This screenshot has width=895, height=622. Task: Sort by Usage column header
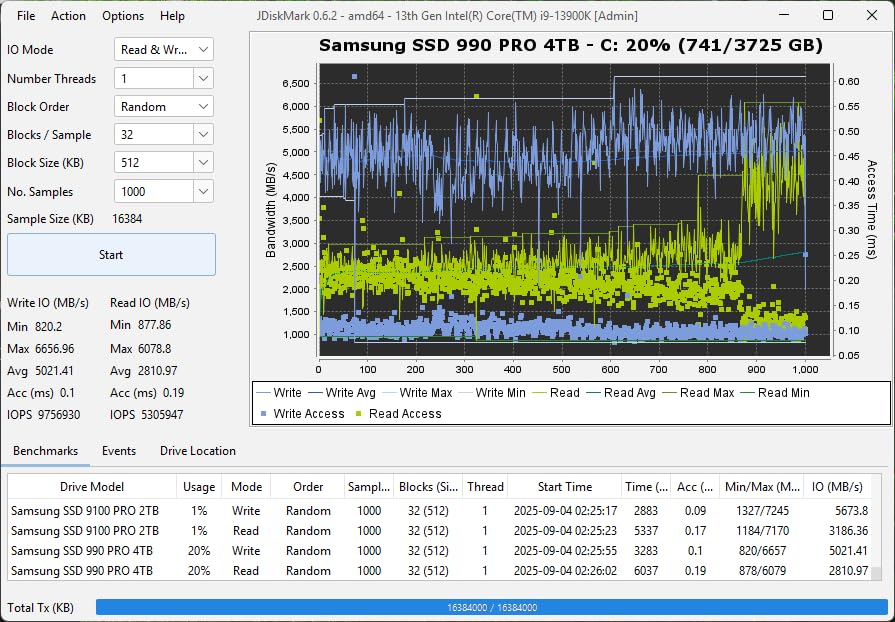(x=199, y=487)
